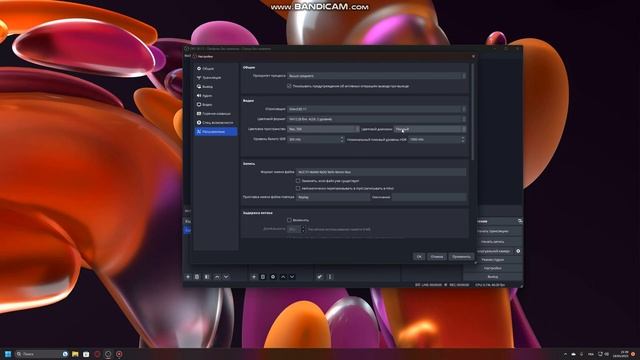This screenshot has height=360, width=640.
Task: Expand the process priority dropdown
Action: [376, 76]
